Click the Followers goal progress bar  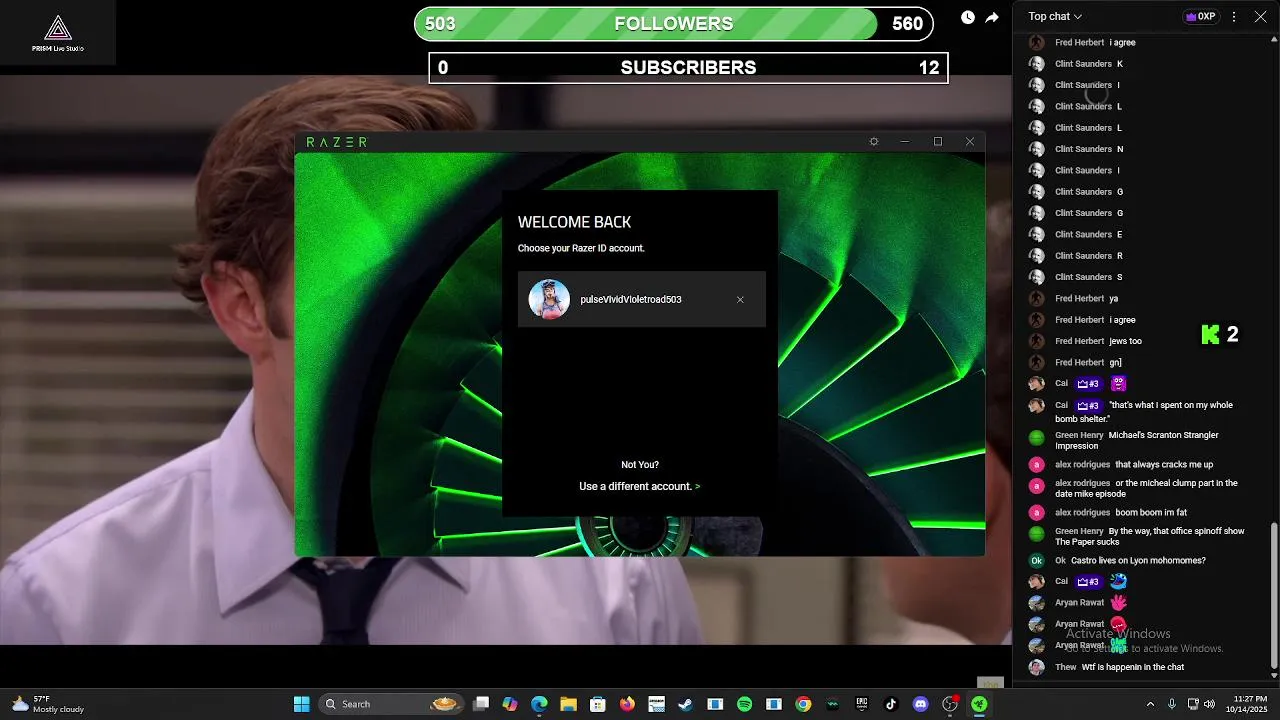674,24
